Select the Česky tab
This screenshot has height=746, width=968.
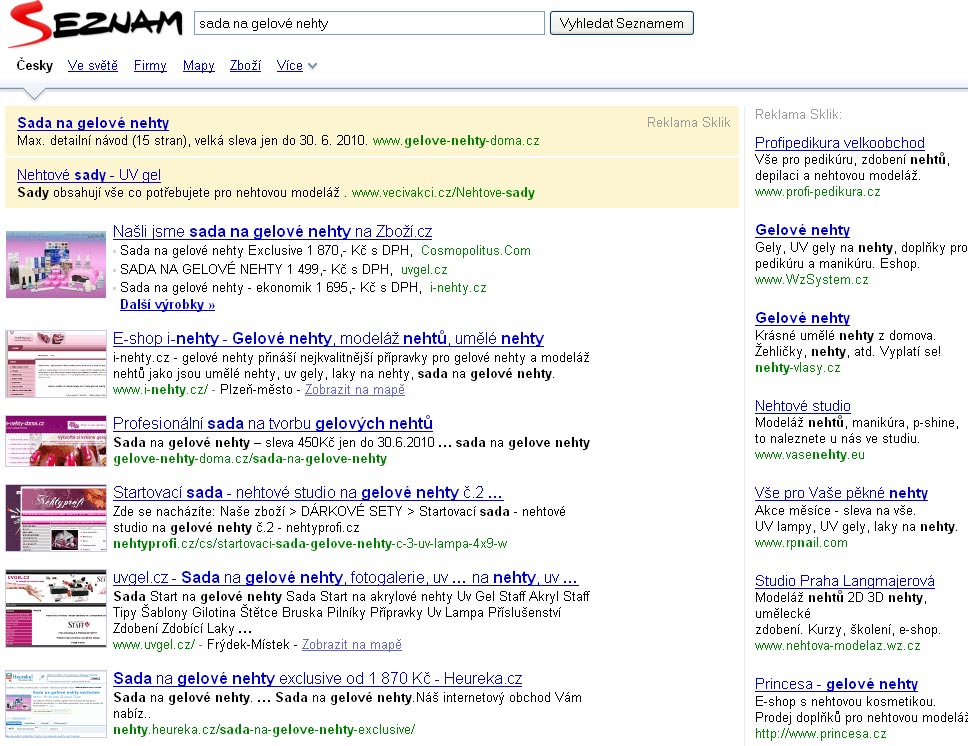coord(35,65)
